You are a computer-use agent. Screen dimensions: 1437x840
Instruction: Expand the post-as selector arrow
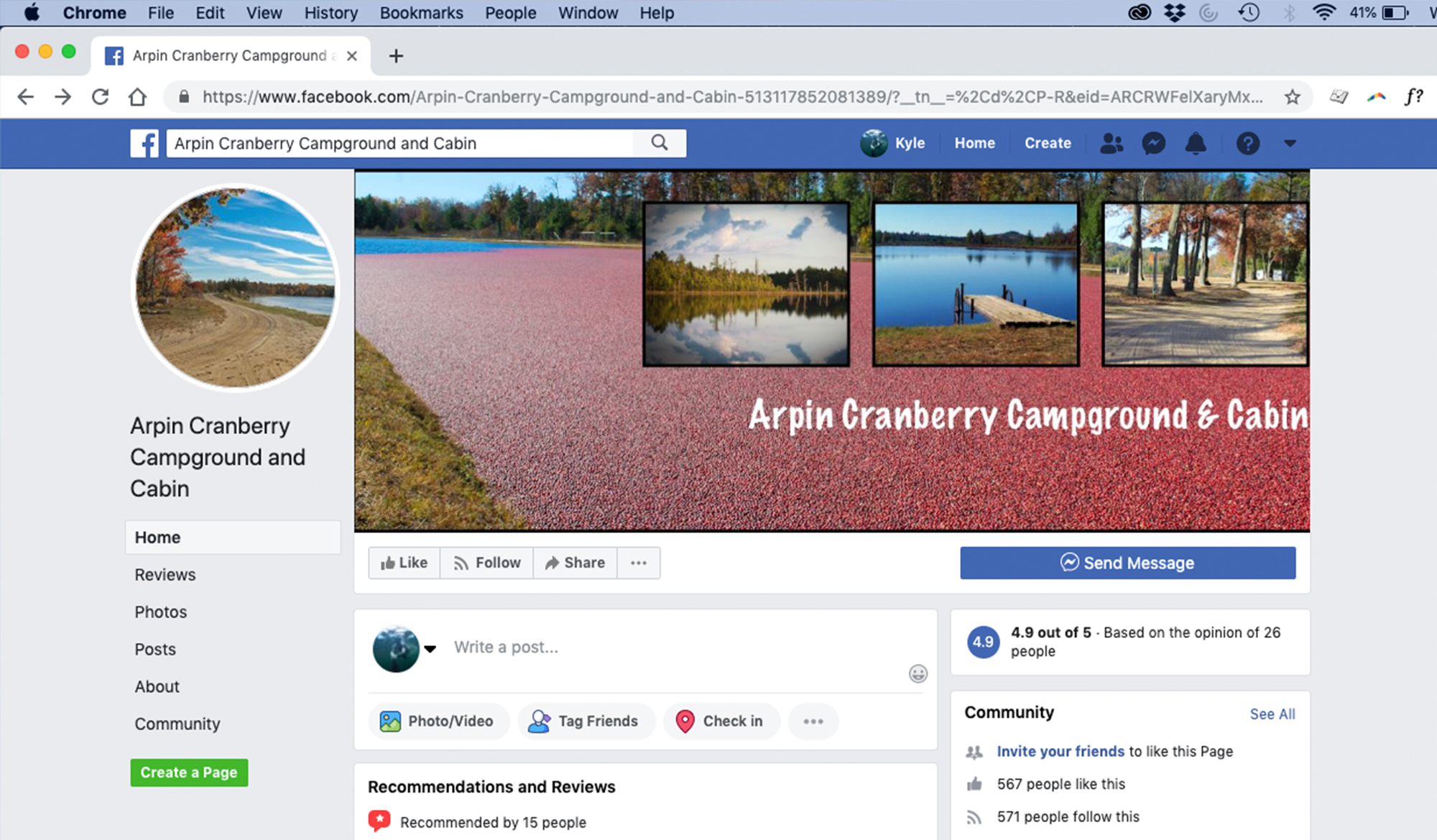coord(430,649)
